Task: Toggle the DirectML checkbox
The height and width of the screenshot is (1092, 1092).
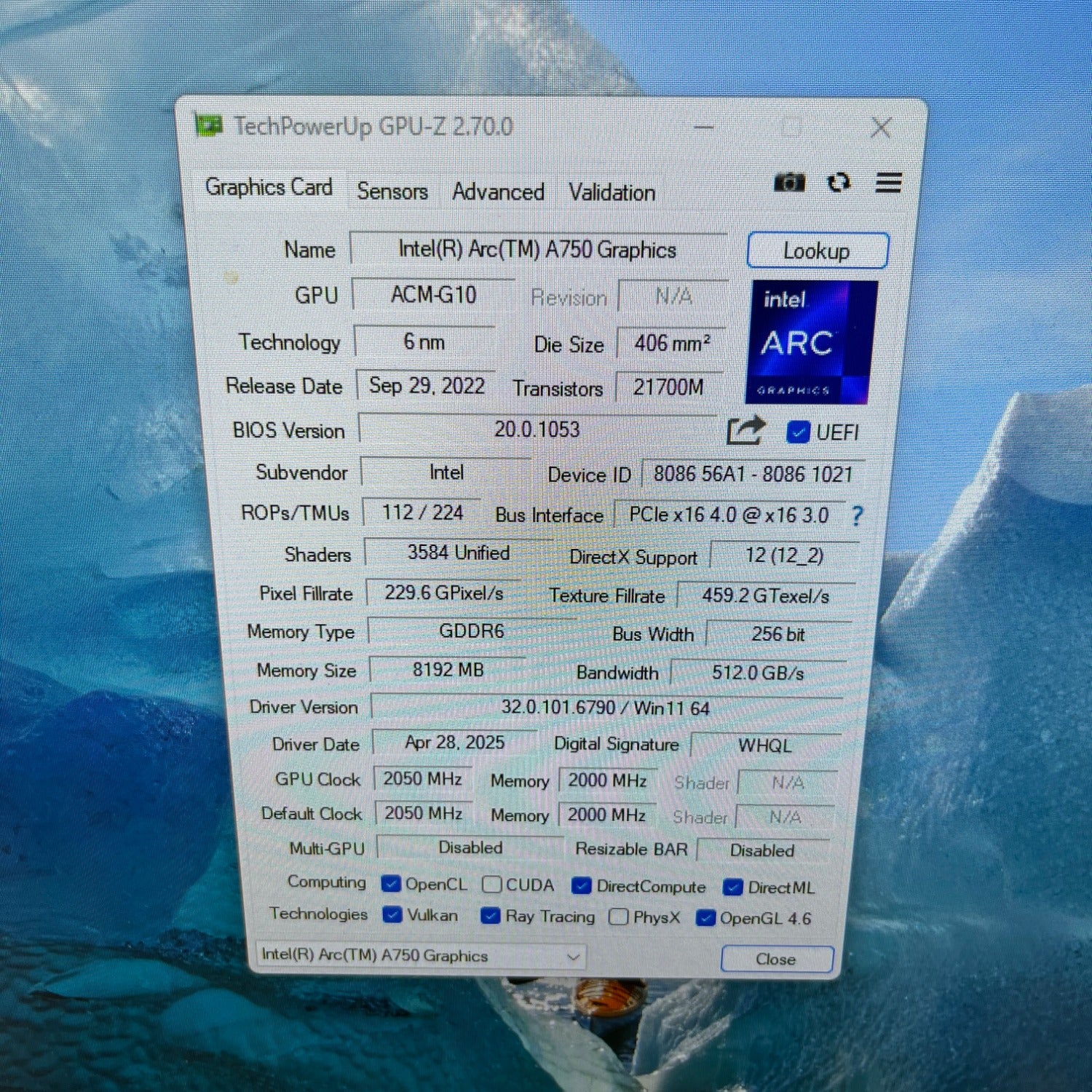Action: pyautogui.click(x=732, y=887)
